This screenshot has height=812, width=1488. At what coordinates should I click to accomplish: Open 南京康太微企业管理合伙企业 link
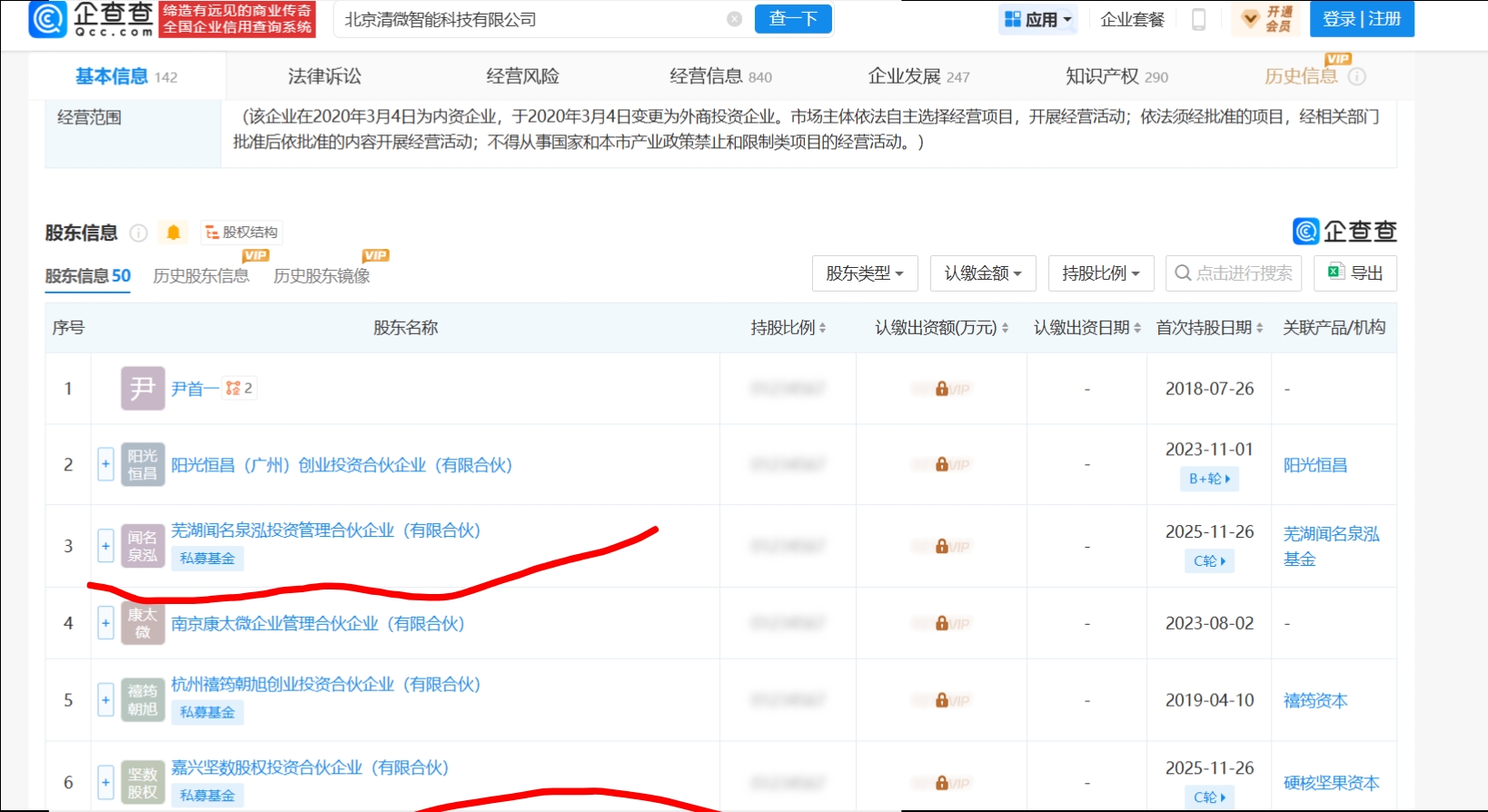(x=318, y=623)
